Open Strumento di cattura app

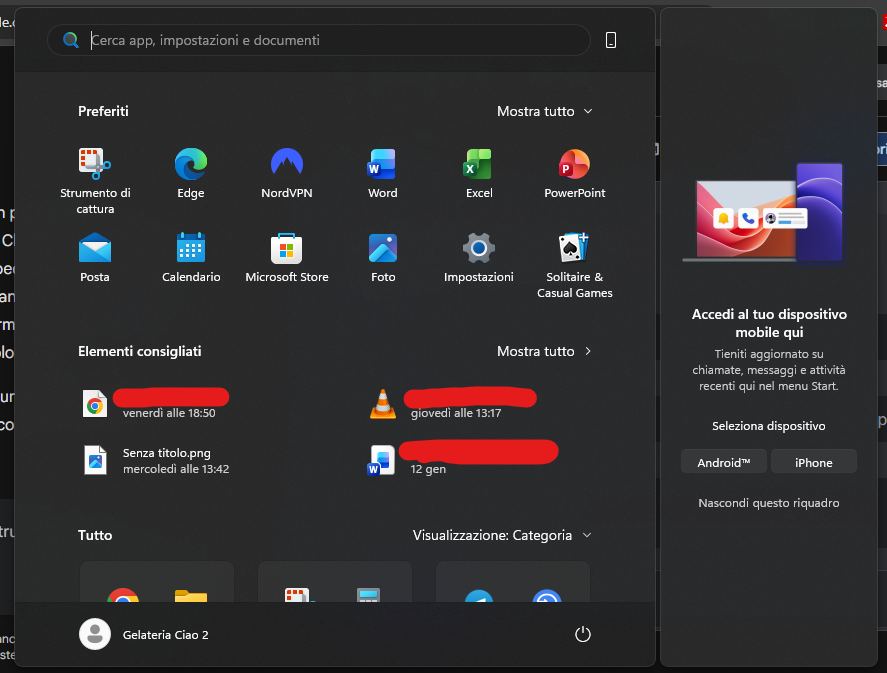95,181
